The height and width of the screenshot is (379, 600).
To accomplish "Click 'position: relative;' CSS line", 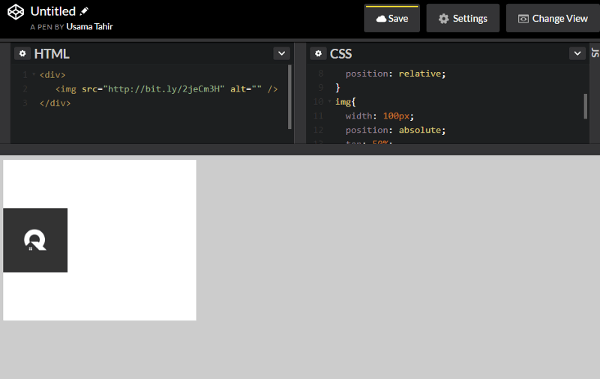I will point(396,74).
